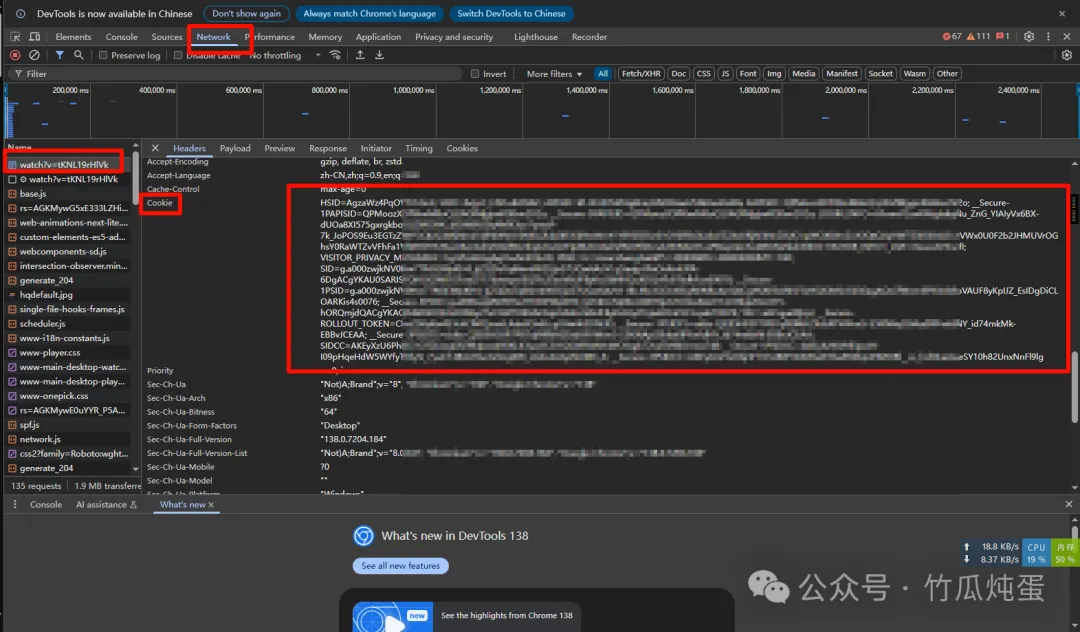Toggle the Fetch/XHR type filter

[x=641, y=74]
